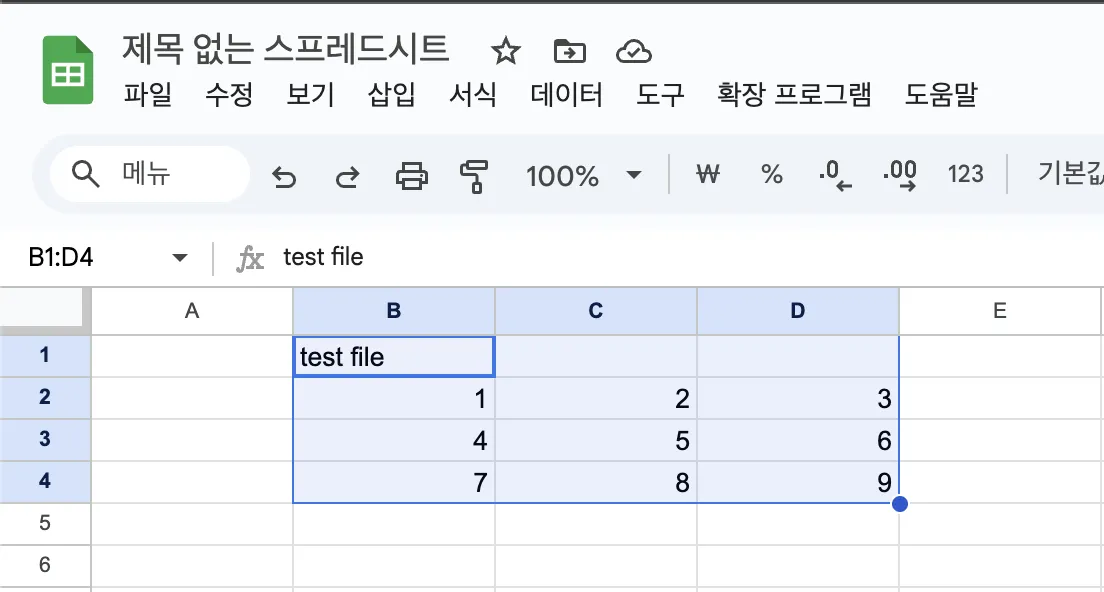The width and height of the screenshot is (1104, 592).
Task: Check document save status via cloud icon
Action: point(633,50)
